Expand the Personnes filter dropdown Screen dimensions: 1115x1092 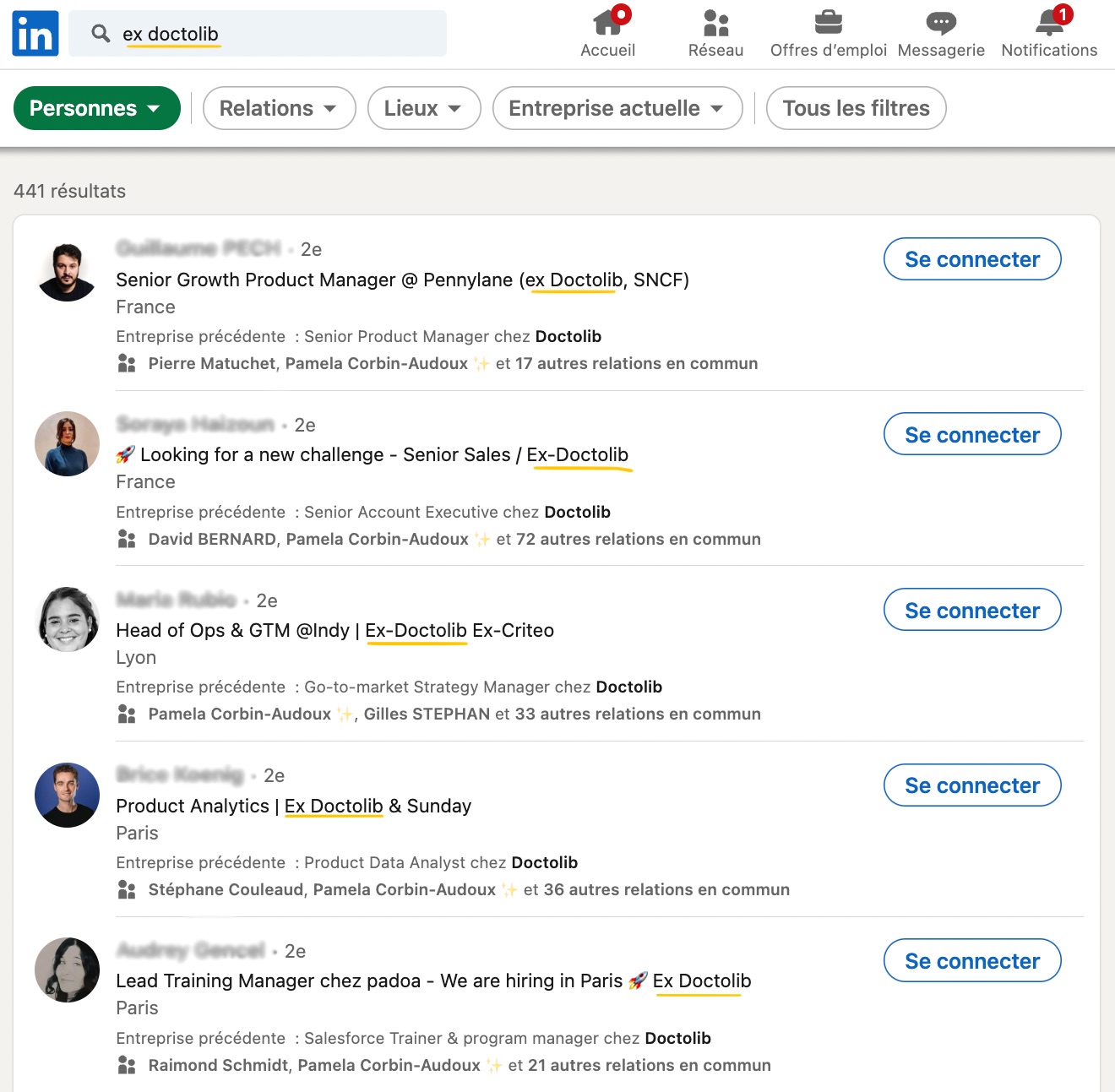click(97, 108)
